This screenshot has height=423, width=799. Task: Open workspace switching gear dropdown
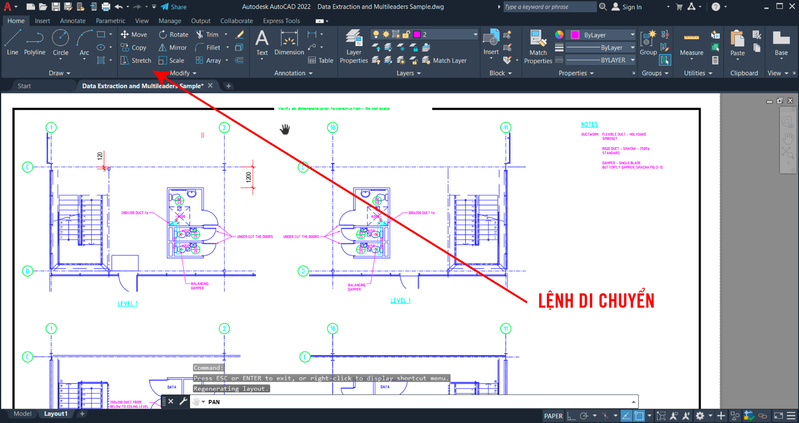click(x=710, y=416)
